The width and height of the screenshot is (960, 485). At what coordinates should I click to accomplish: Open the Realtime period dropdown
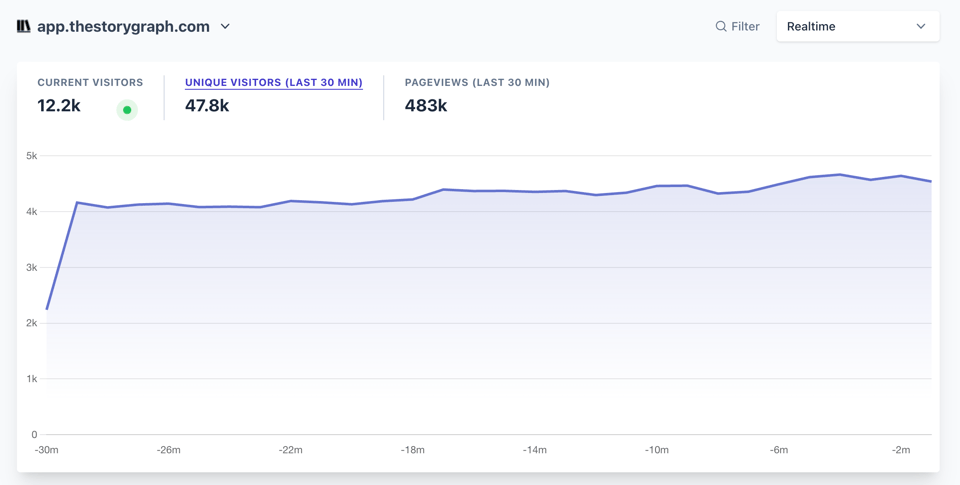pyautogui.click(x=857, y=27)
